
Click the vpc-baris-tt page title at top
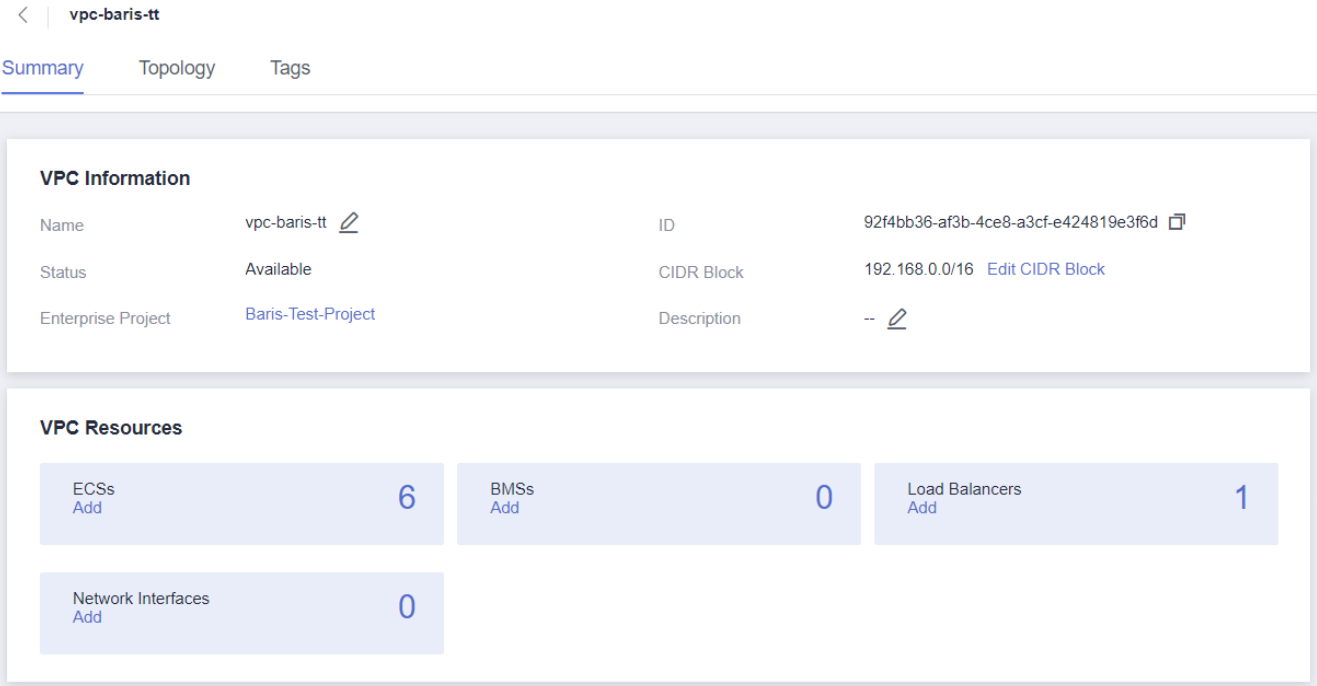tap(114, 15)
